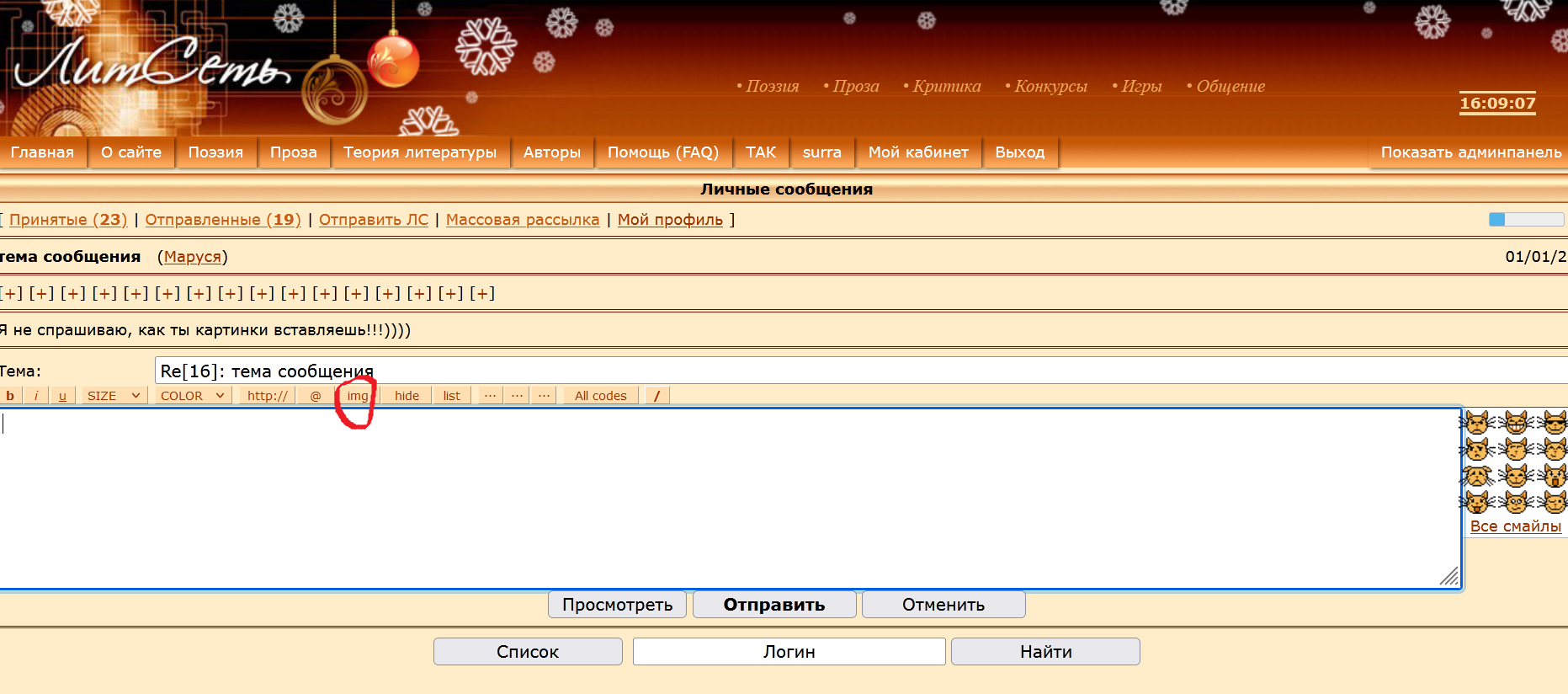Image resolution: width=1568 pixels, height=694 pixels.
Task: Click the close-tags slash button
Action: 657,396
